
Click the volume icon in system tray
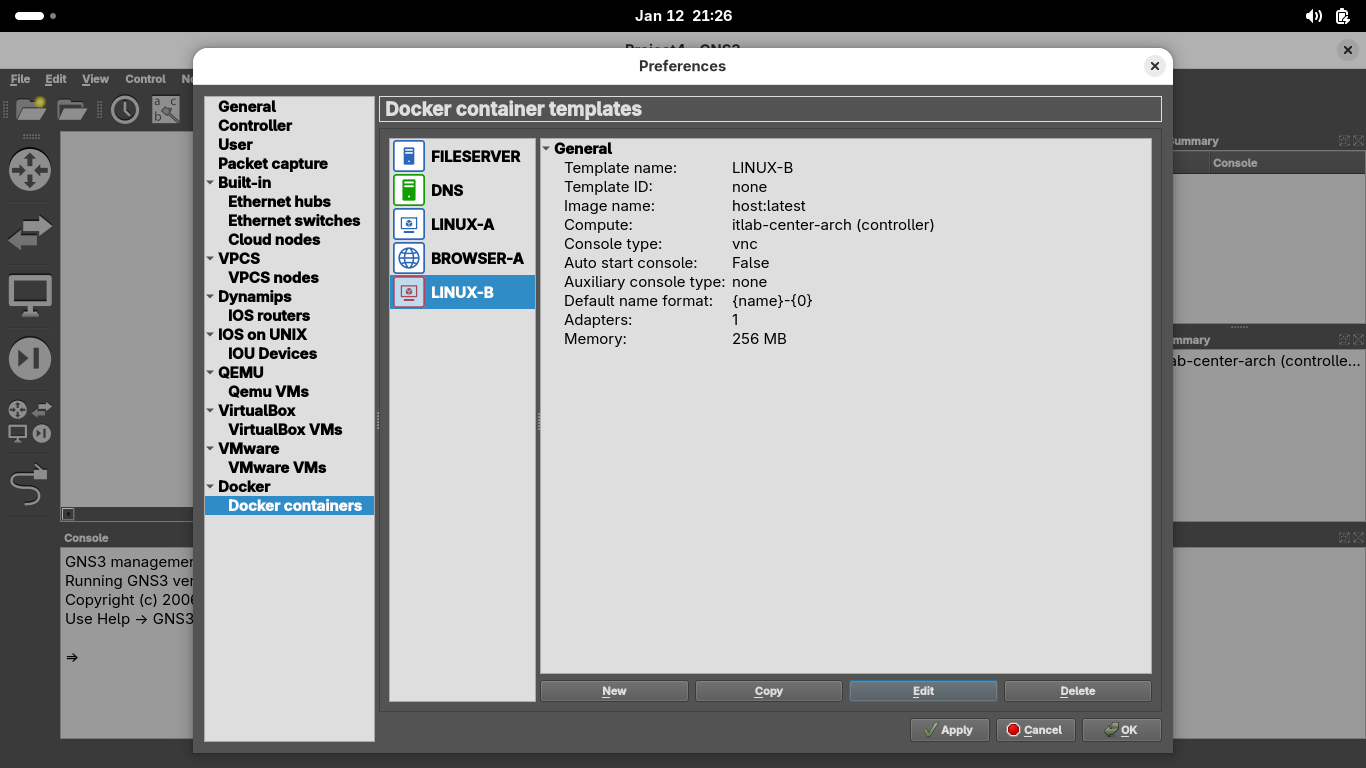pos(1314,16)
